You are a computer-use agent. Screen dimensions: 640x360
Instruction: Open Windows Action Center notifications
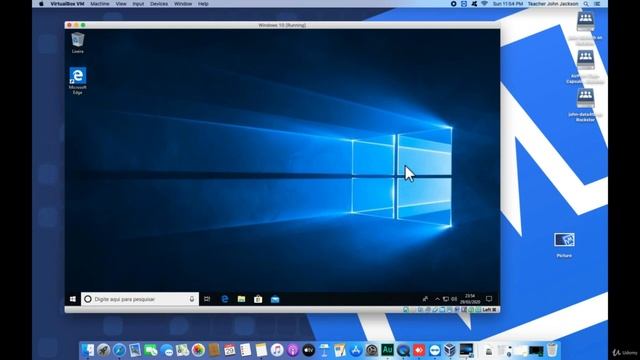coord(489,299)
